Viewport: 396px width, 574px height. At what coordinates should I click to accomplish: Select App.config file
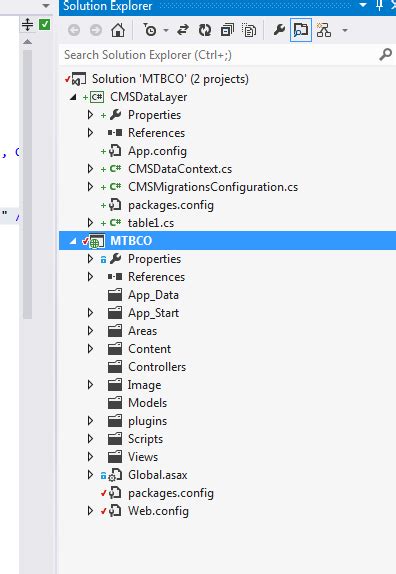tap(157, 151)
